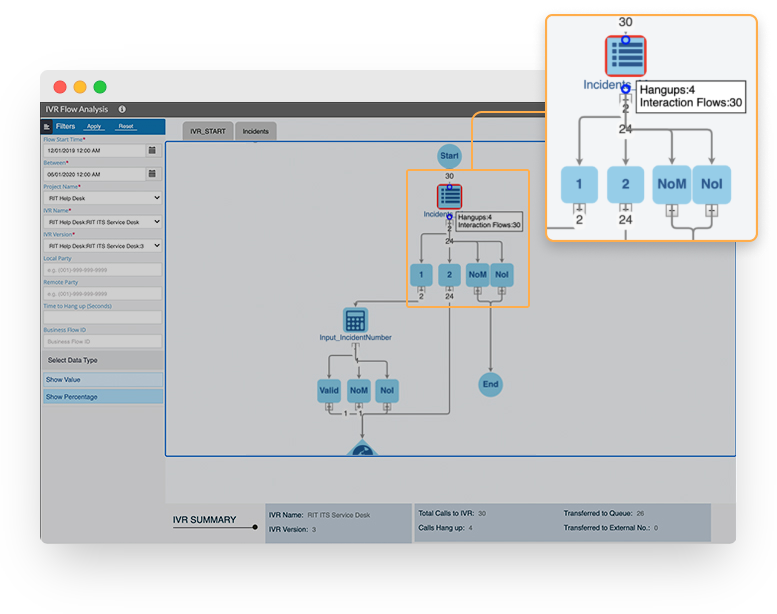This screenshot has height=614, width=777.
Task: Choose the Show Percentage option
Action: tap(103, 397)
